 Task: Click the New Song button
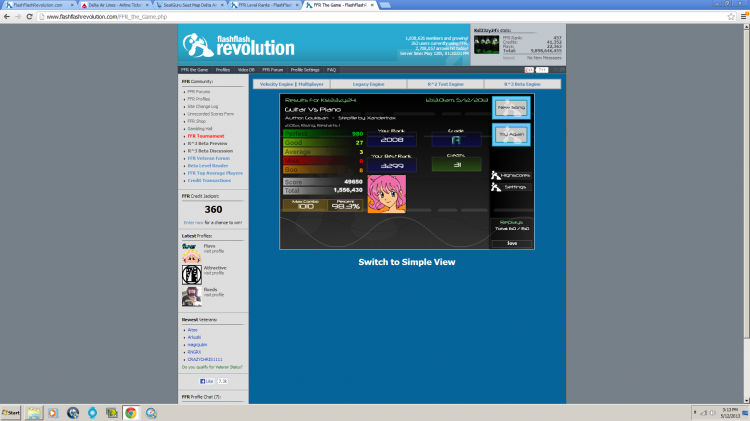tap(511, 108)
